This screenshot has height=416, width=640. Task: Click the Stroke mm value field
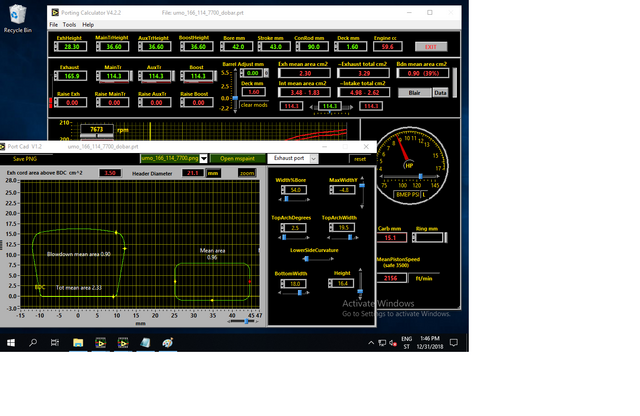[276, 47]
